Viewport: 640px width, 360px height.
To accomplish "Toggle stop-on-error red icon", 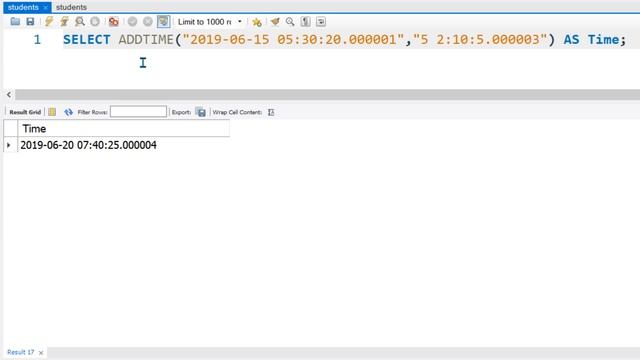I will coord(114,22).
